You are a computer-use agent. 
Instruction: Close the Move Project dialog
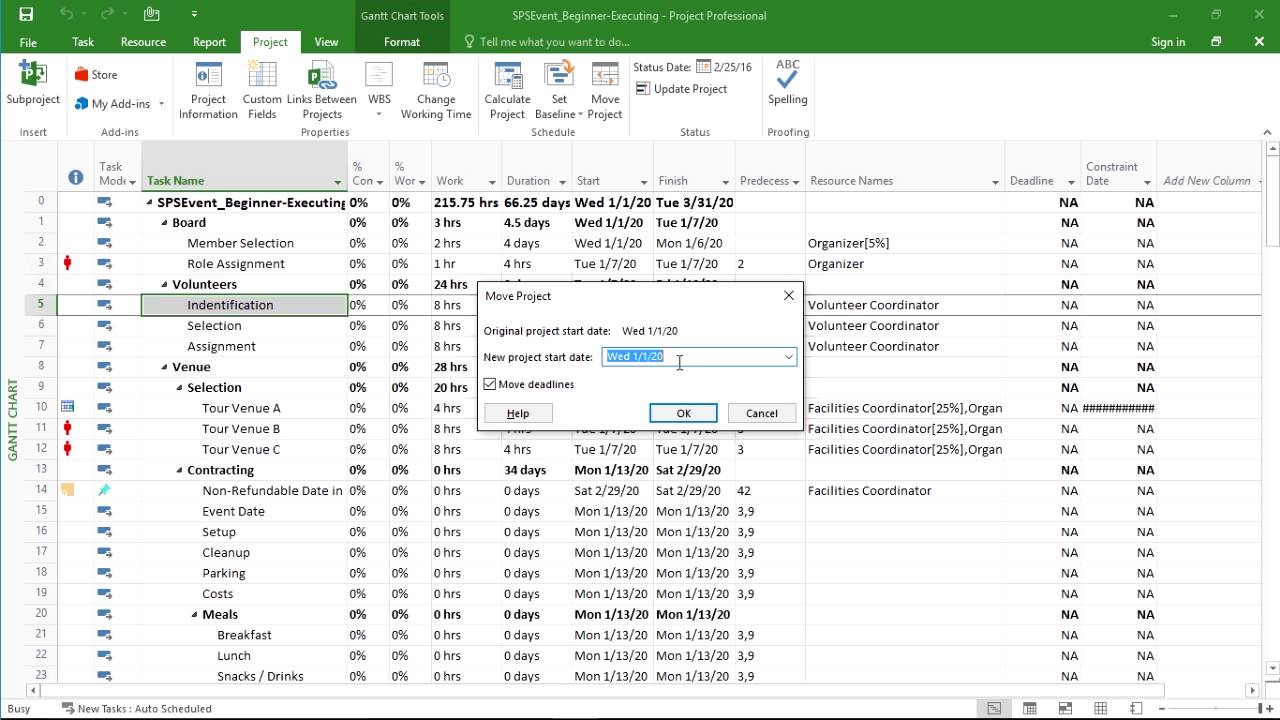pos(789,296)
